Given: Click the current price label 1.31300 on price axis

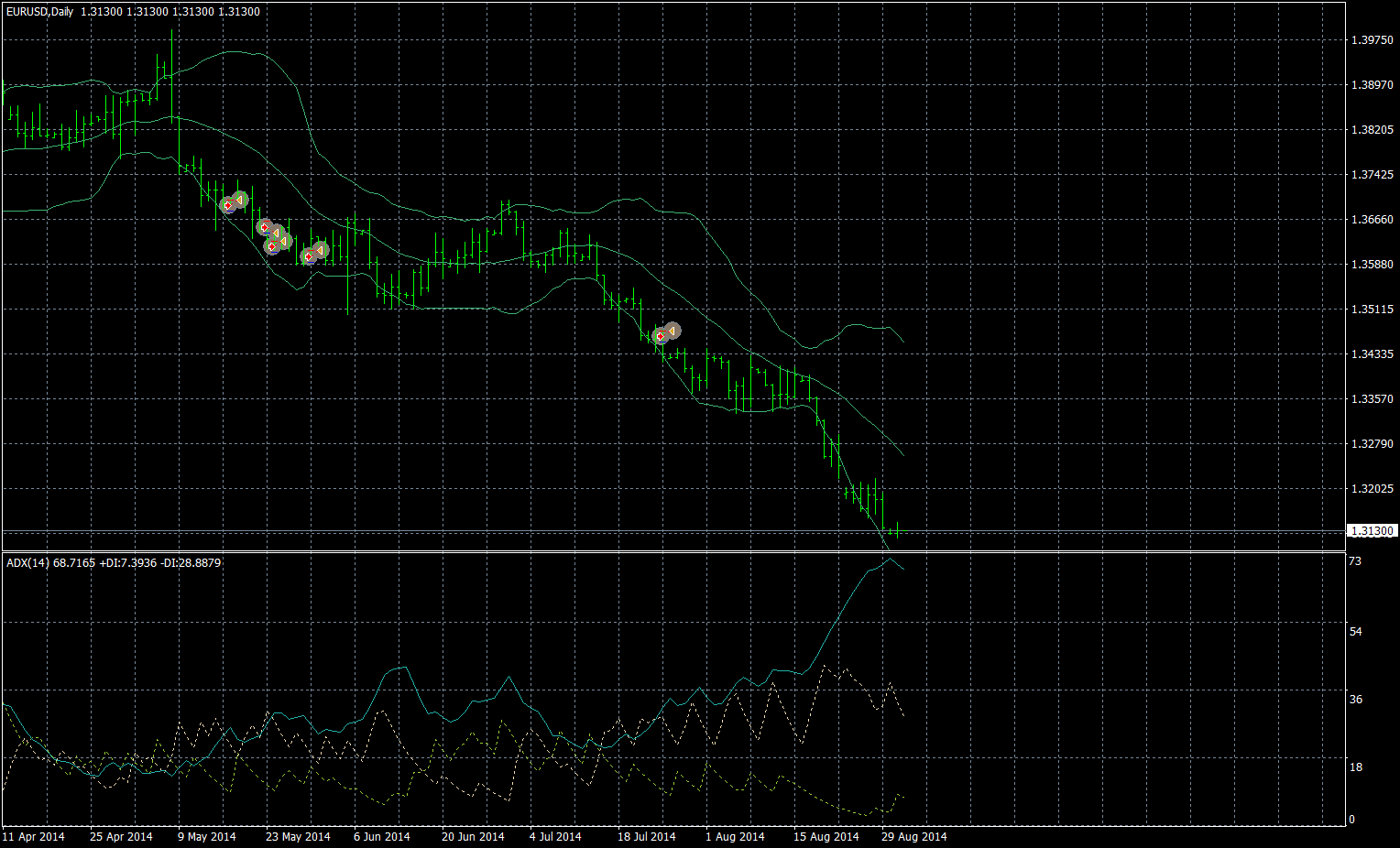Looking at the screenshot, I should pos(1372,531).
